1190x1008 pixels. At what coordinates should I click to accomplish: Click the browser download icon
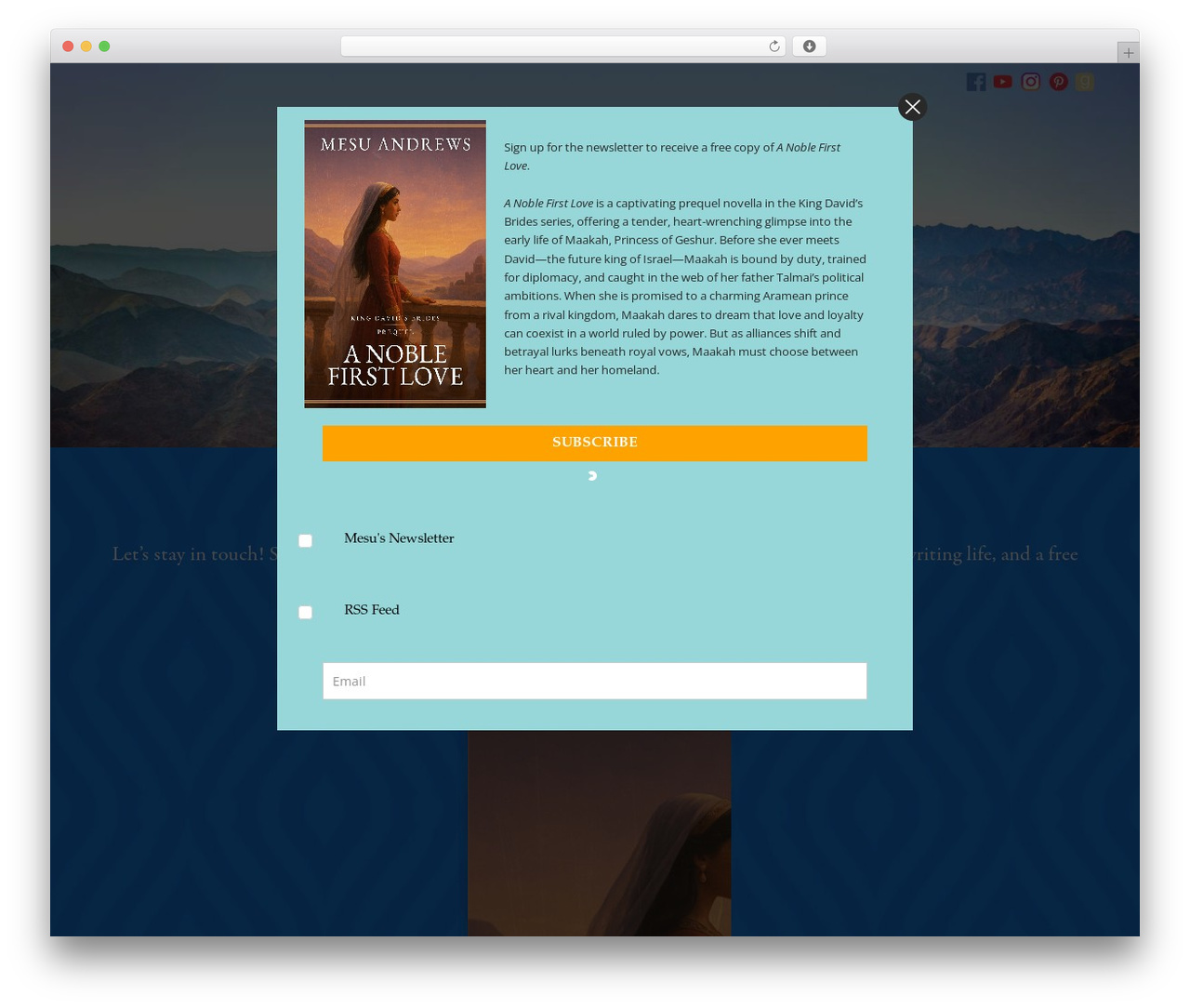(809, 46)
